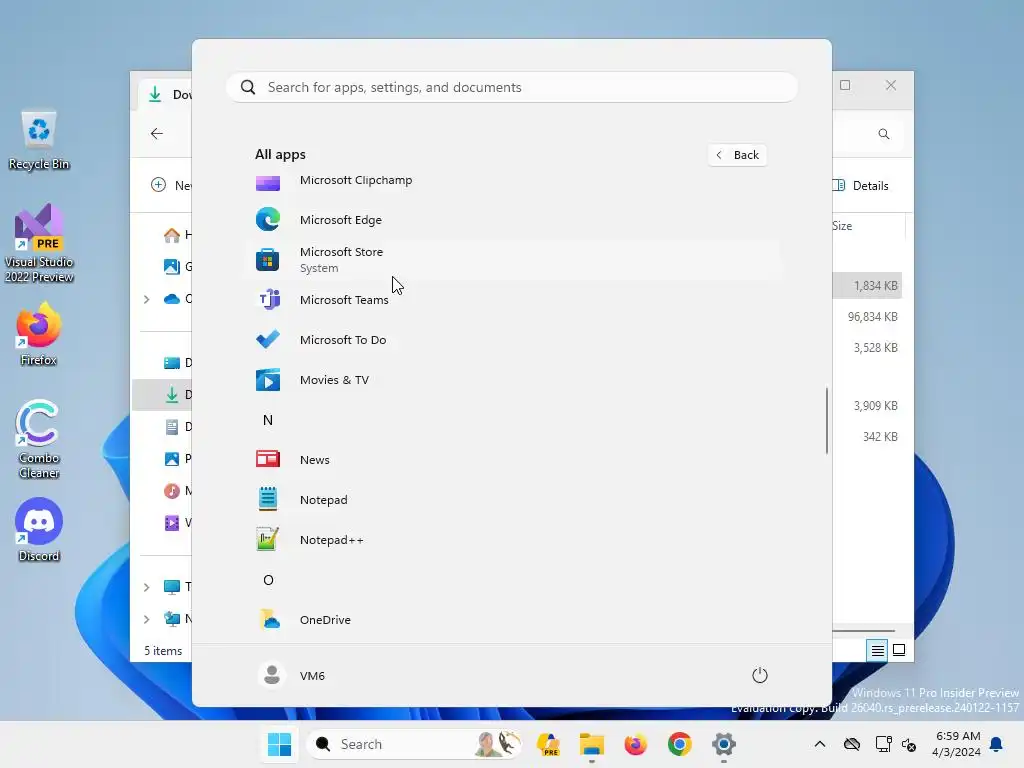Screen dimensions: 1024x768
Task: Open the VM6 user account menu
Action: (292, 675)
